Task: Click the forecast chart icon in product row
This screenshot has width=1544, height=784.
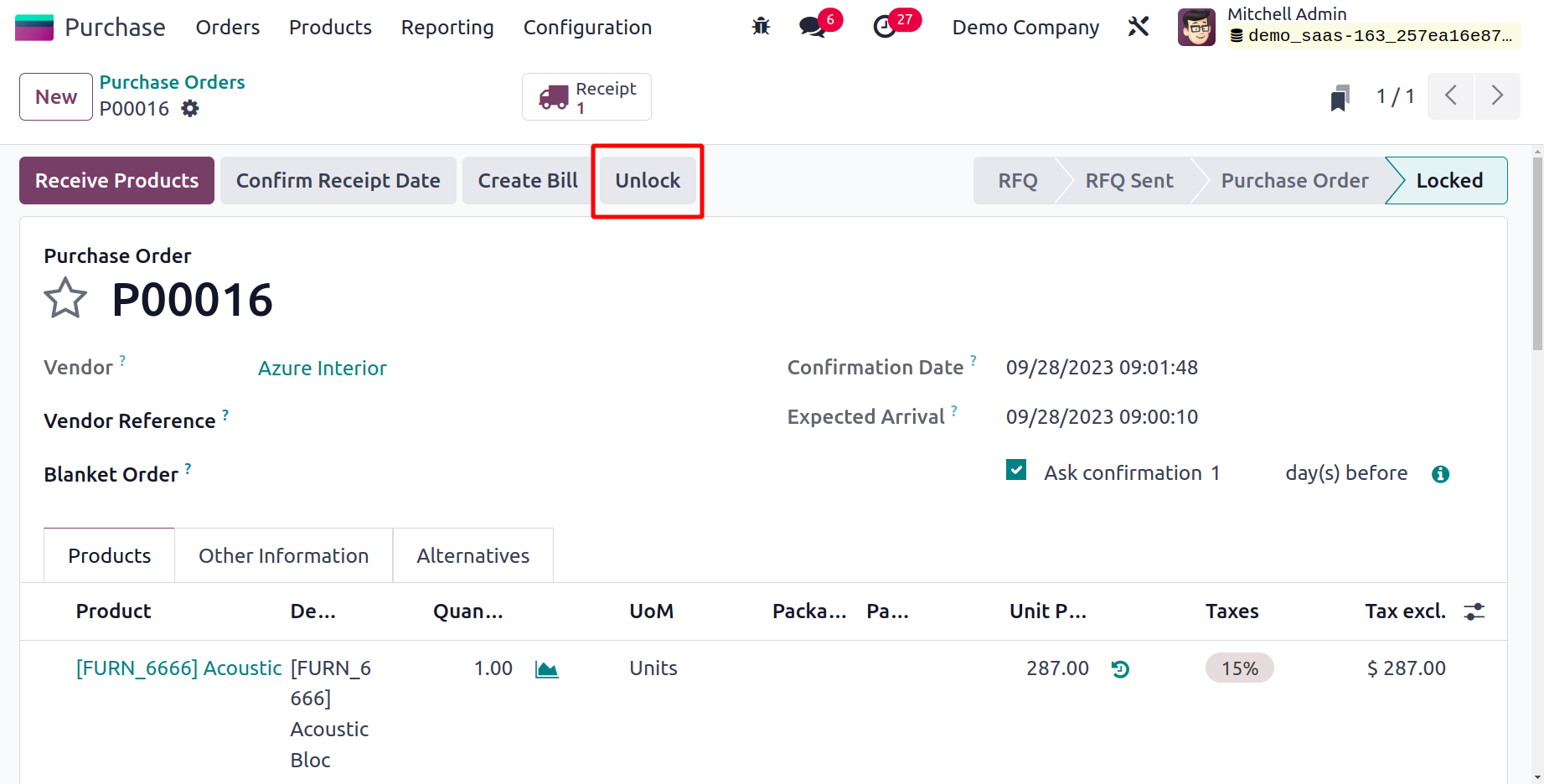Action: click(546, 669)
